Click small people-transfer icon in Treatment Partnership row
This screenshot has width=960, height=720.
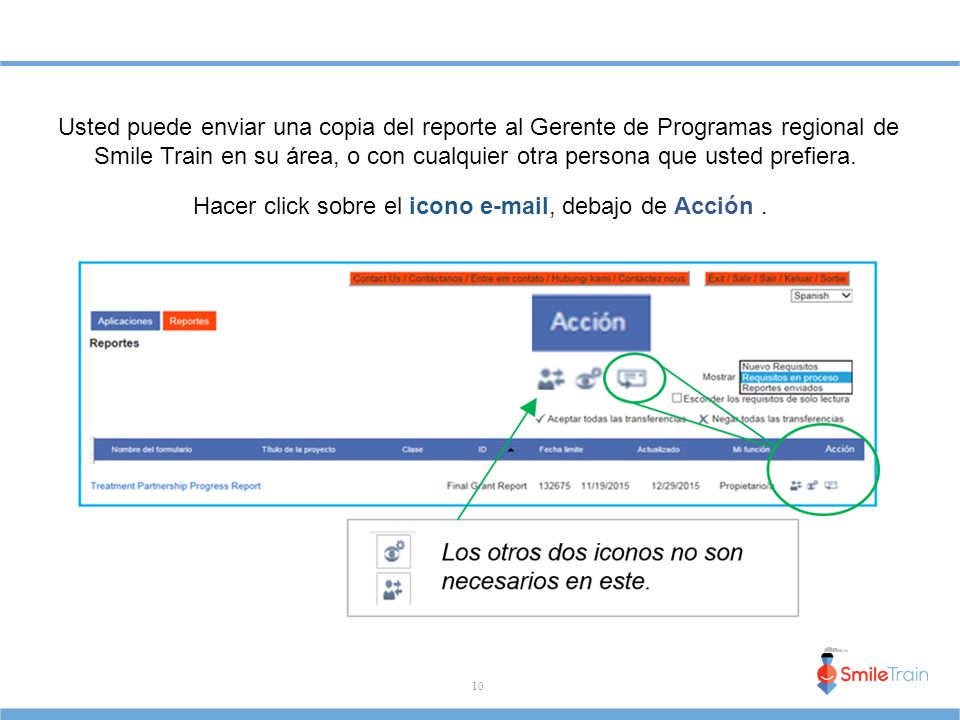pos(795,486)
